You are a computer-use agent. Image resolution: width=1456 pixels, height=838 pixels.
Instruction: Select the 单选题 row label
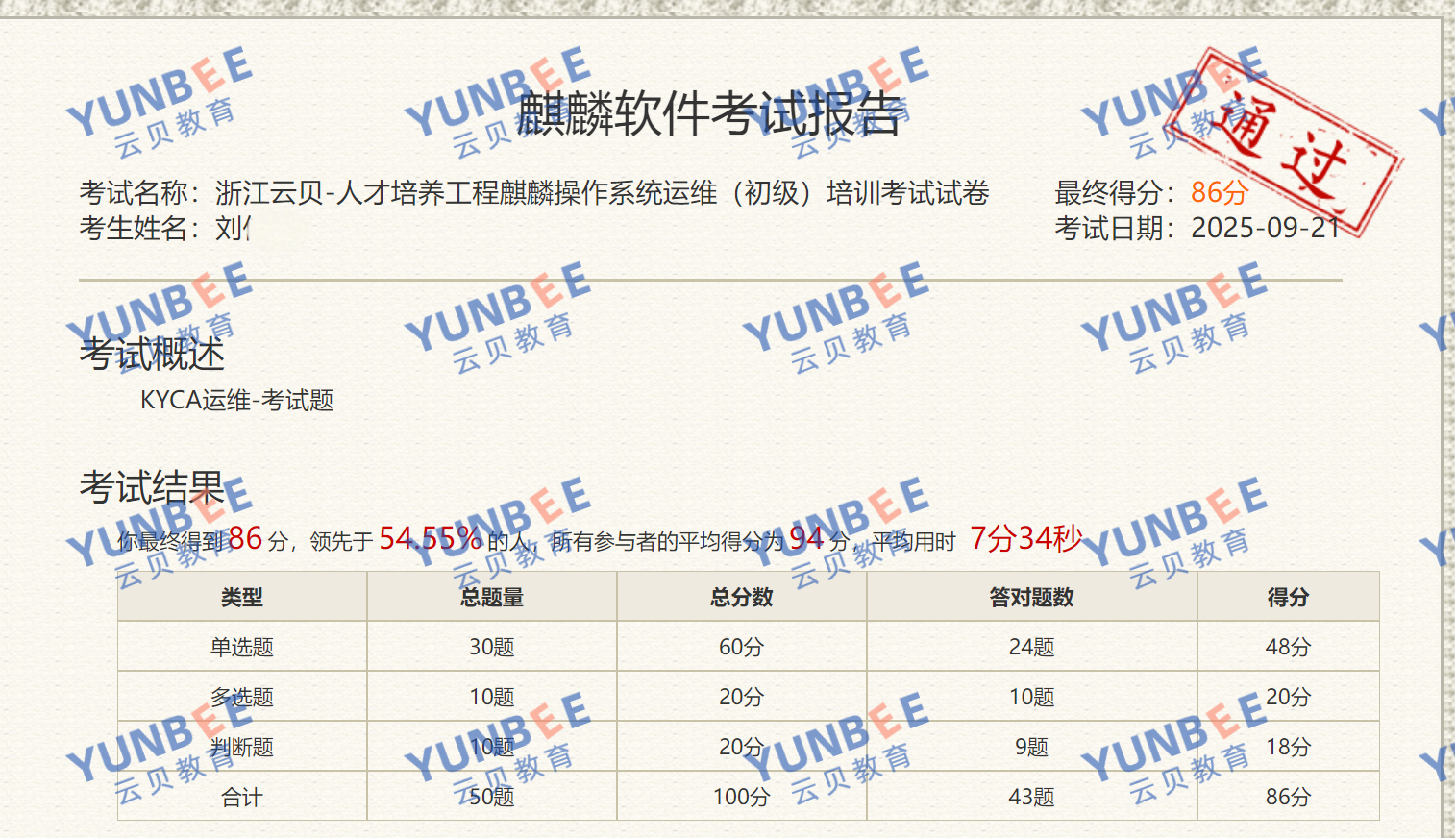point(242,647)
